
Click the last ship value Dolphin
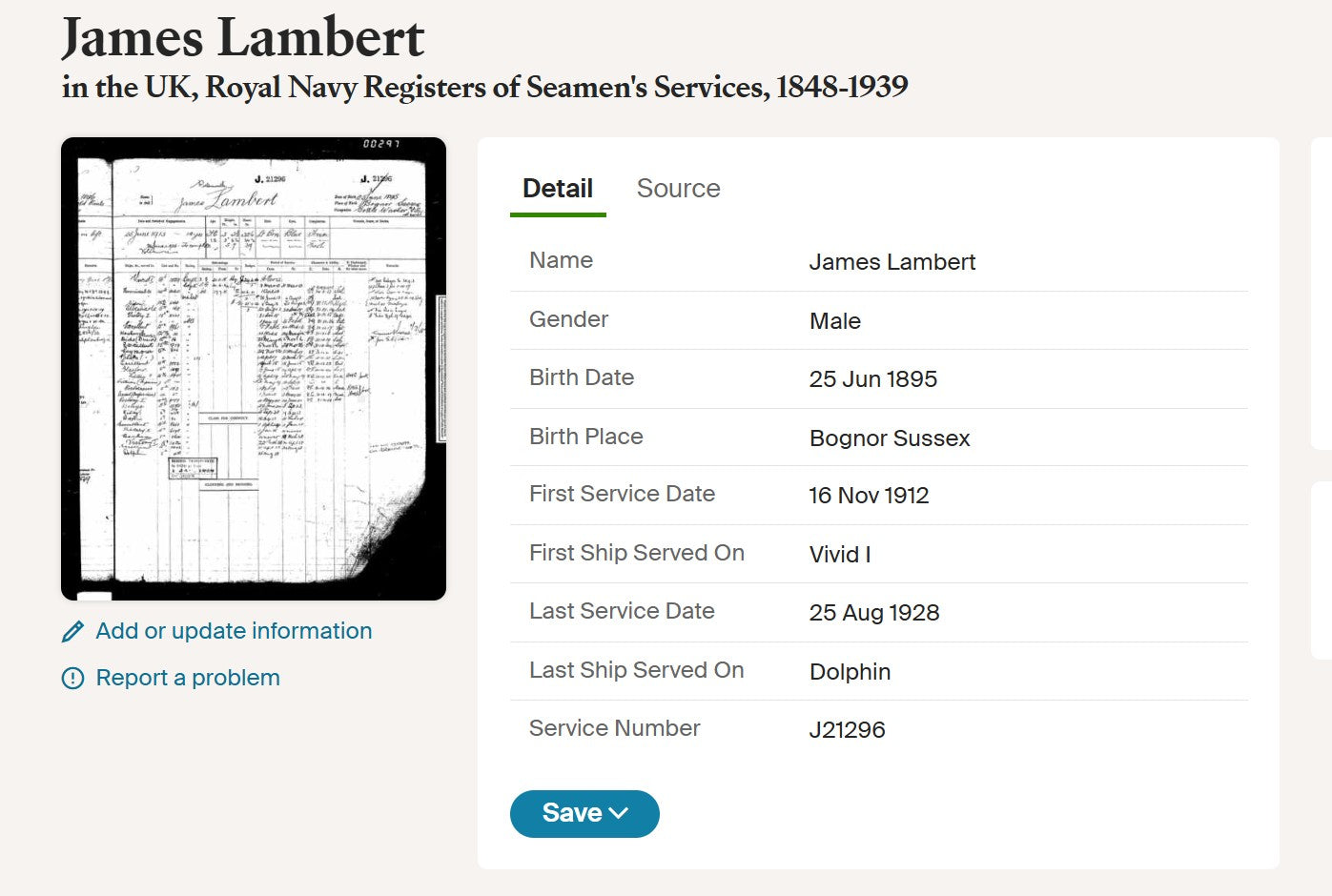850,672
